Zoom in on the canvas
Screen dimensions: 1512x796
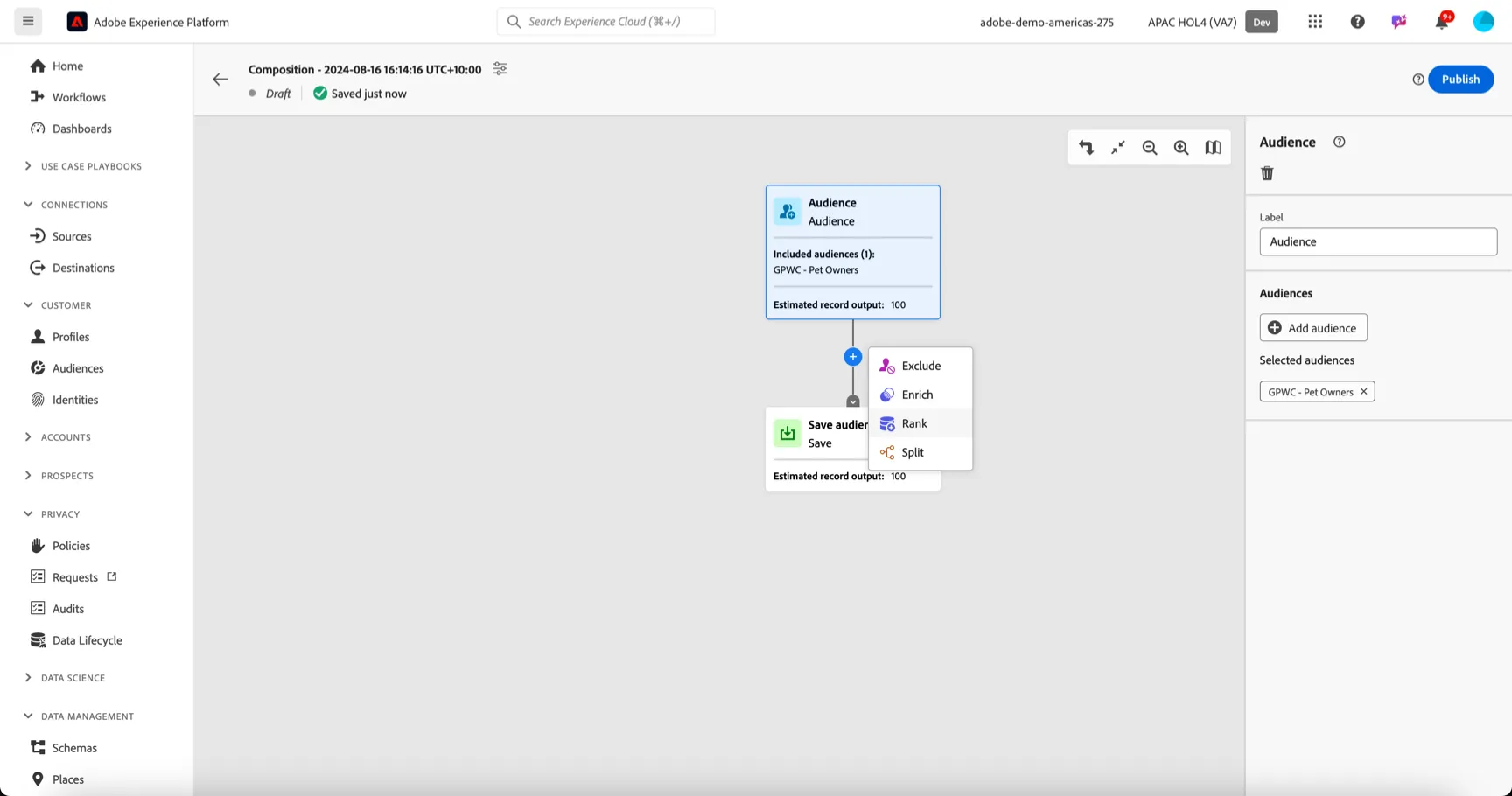click(x=1181, y=148)
